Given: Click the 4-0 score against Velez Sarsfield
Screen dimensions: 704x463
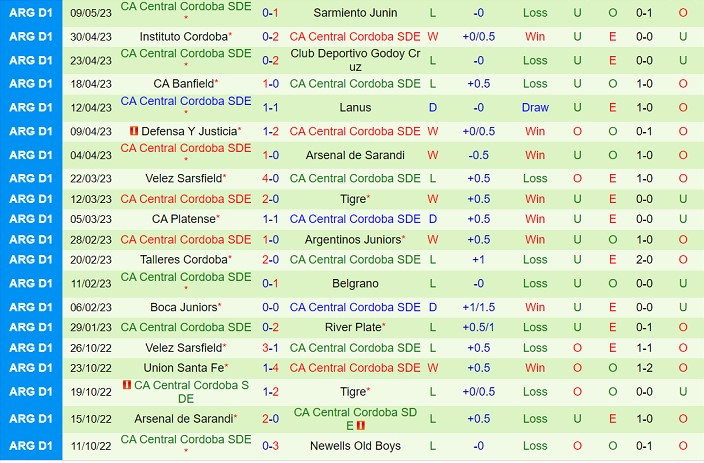Looking at the screenshot, I should [270, 179].
